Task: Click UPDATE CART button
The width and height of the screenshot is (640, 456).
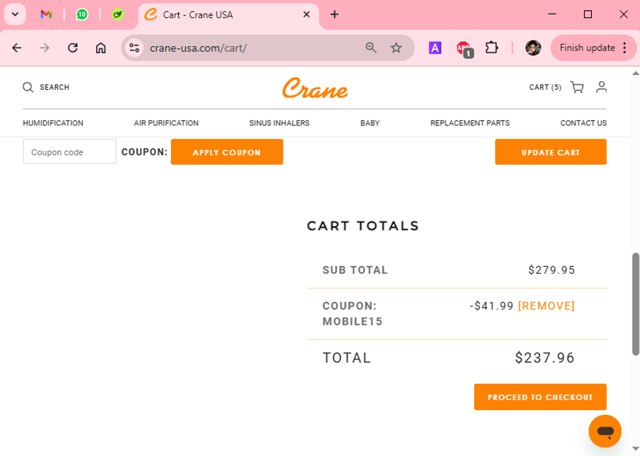Action: 551,152
